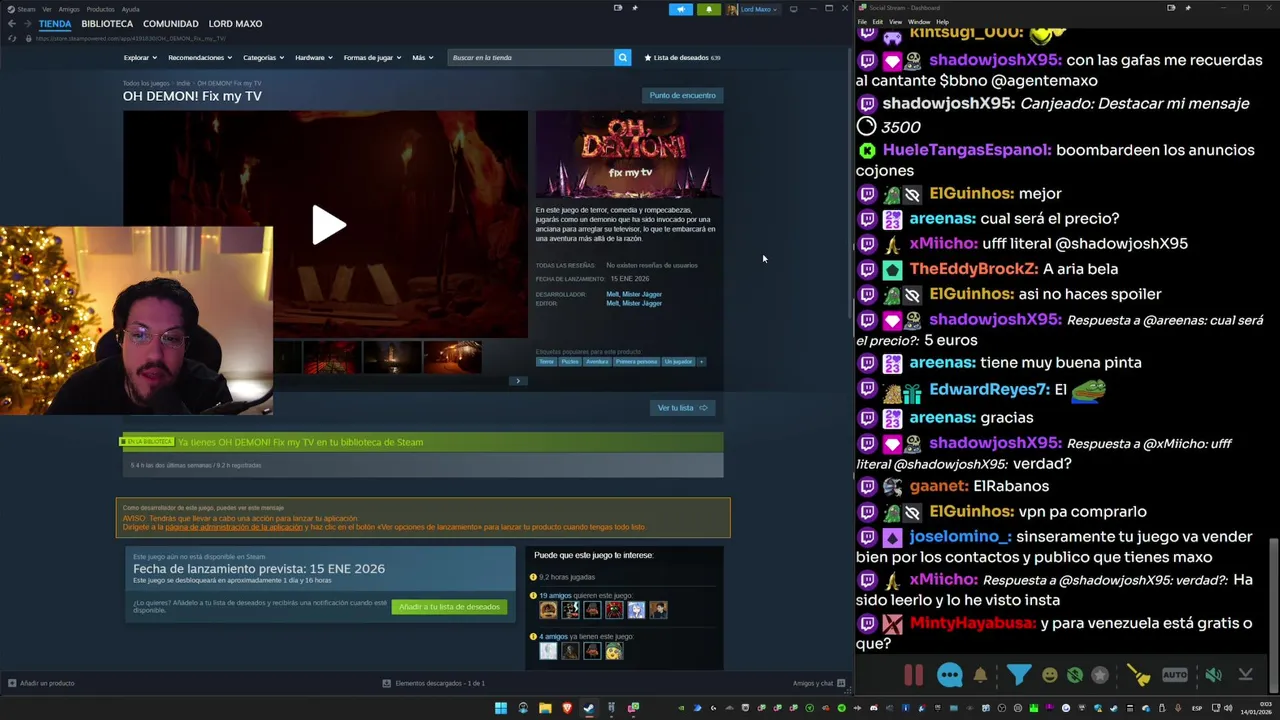The width and height of the screenshot is (1280, 720).
Task: Expand the Categorías dropdown
Action: 263,57
